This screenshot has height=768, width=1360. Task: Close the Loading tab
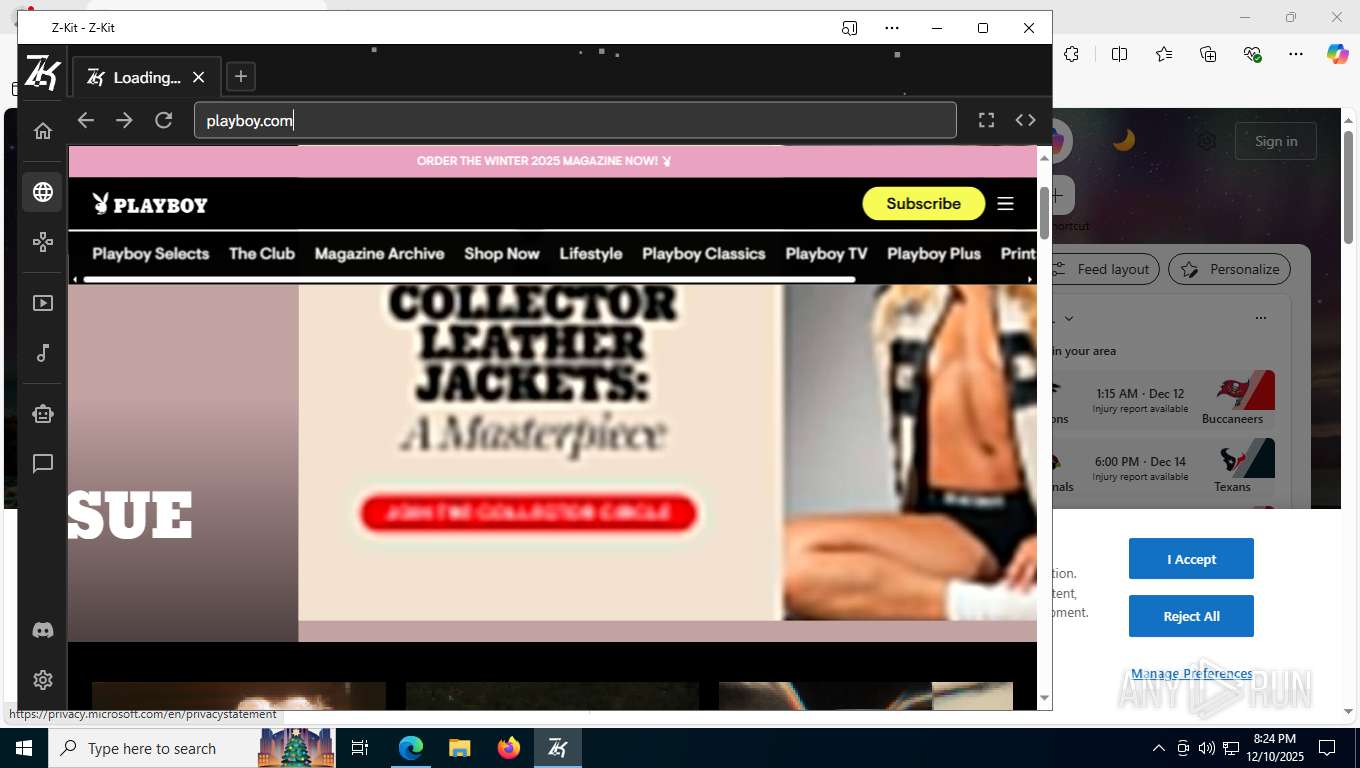(x=198, y=77)
